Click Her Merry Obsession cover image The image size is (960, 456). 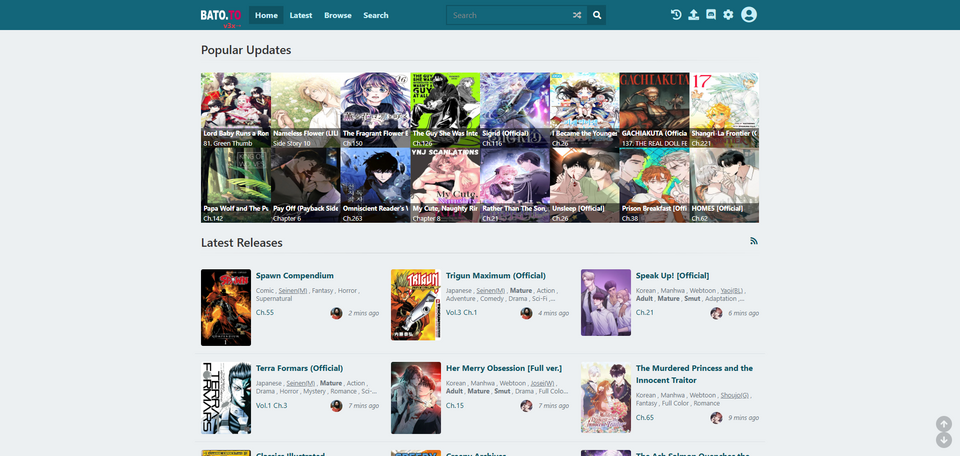pyautogui.click(x=416, y=398)
